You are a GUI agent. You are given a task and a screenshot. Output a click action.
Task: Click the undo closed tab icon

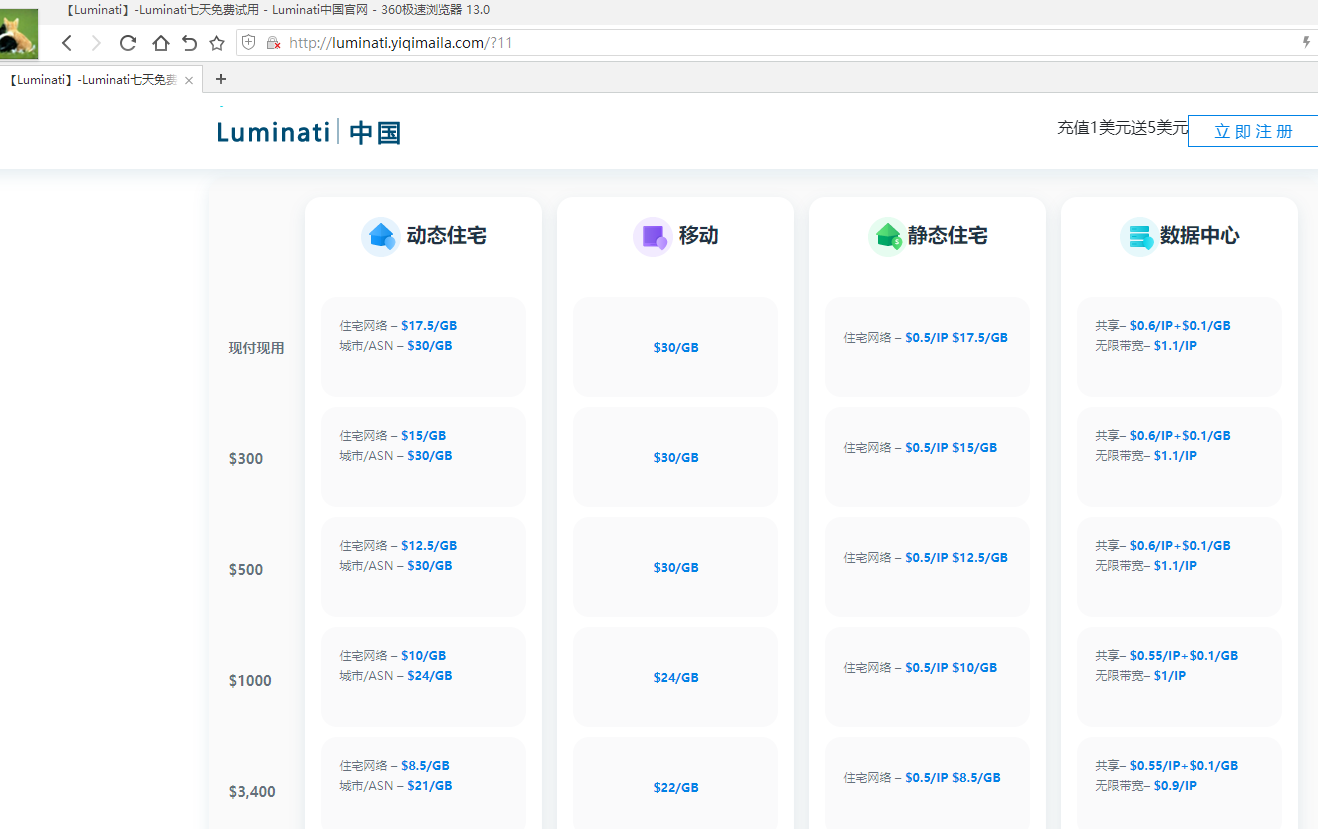tap(189, 43)
